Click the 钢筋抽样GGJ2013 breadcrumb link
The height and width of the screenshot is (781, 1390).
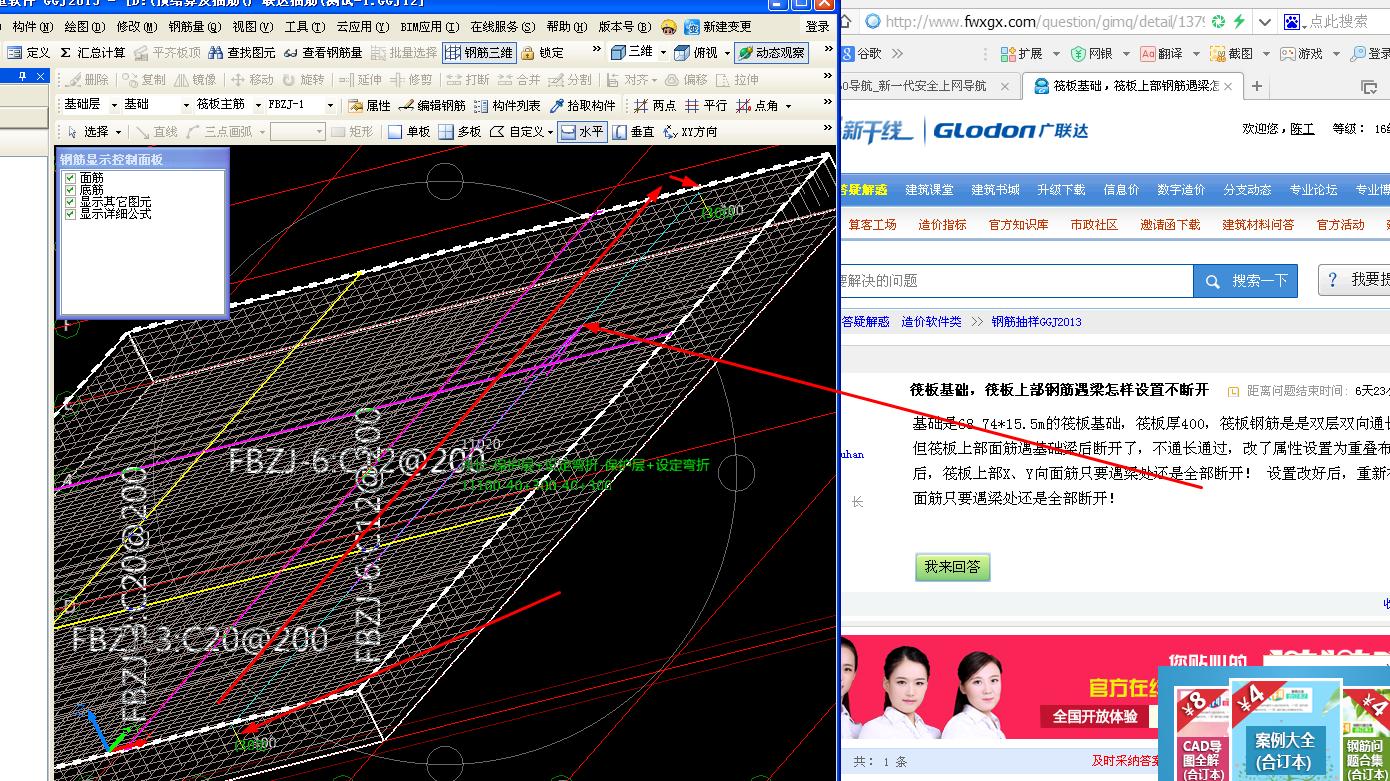coord(1036,322)
